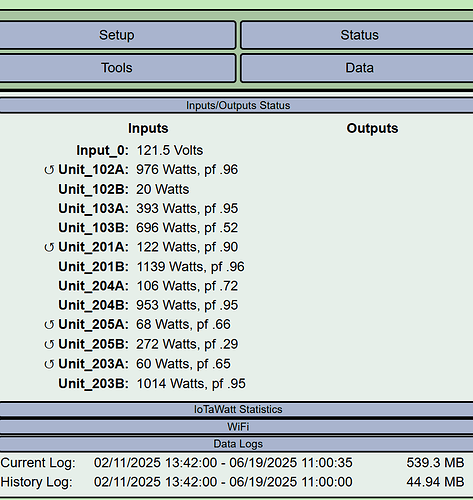
Task: Open the Setup menu
Action: tap(117, 35)
